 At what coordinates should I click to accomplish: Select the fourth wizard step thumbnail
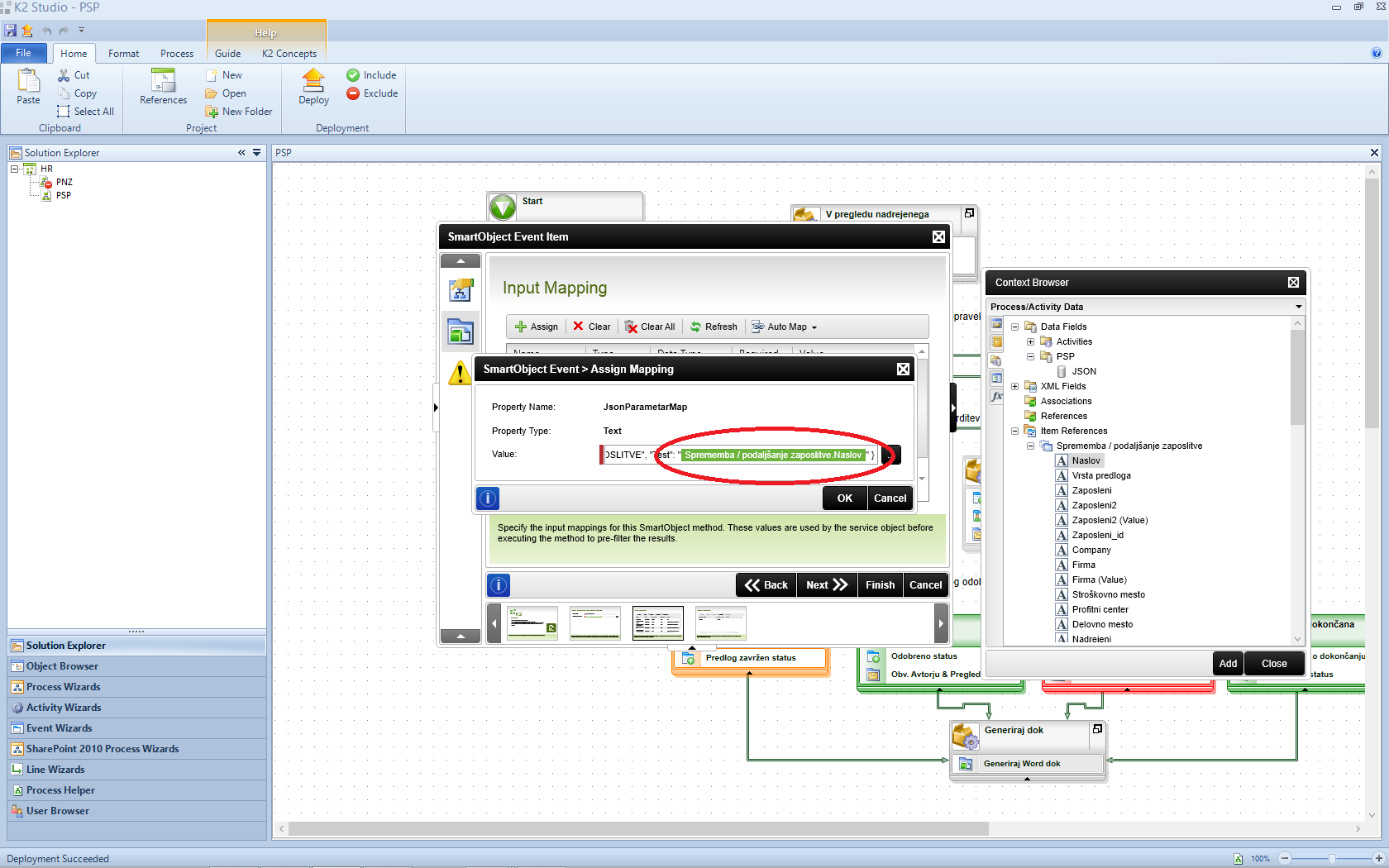[720, 623]
